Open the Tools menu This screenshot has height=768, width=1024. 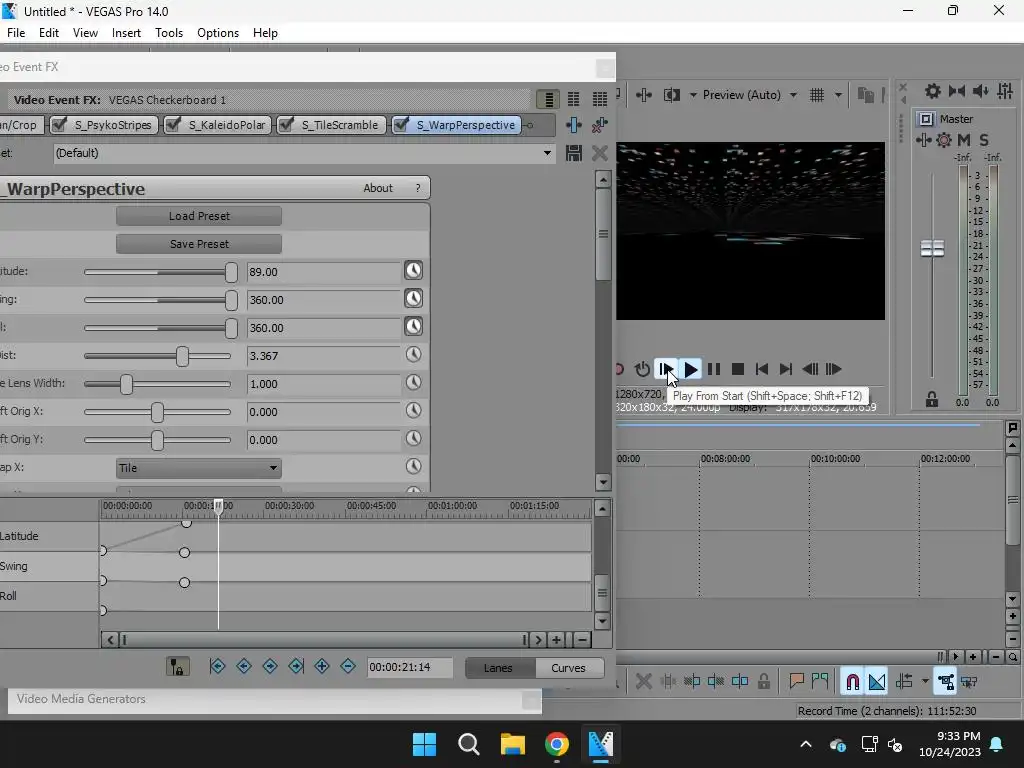click(x=168, y=33)
